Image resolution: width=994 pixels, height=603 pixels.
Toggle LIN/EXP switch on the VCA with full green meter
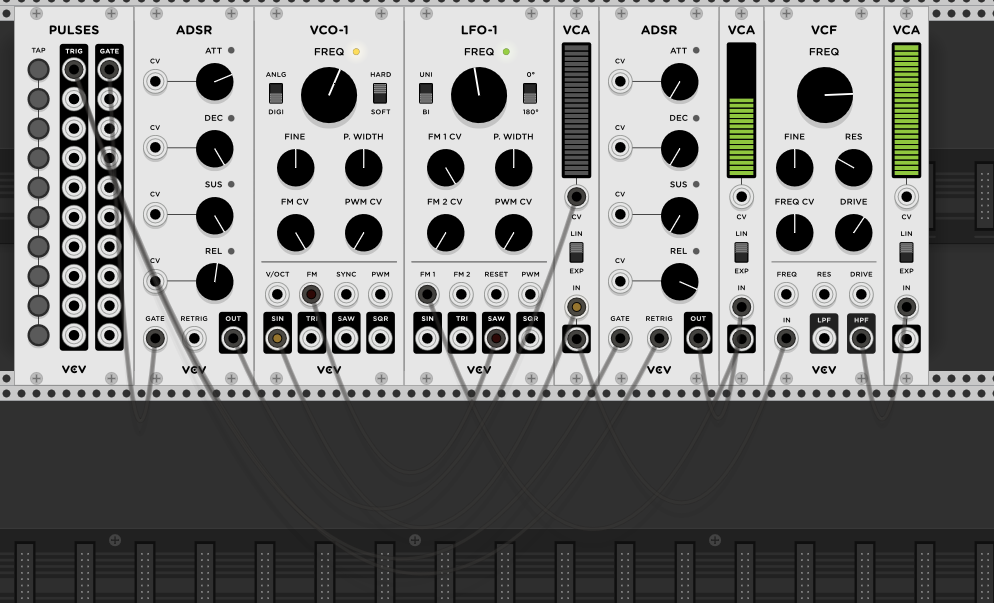click(x=907, y=252)
